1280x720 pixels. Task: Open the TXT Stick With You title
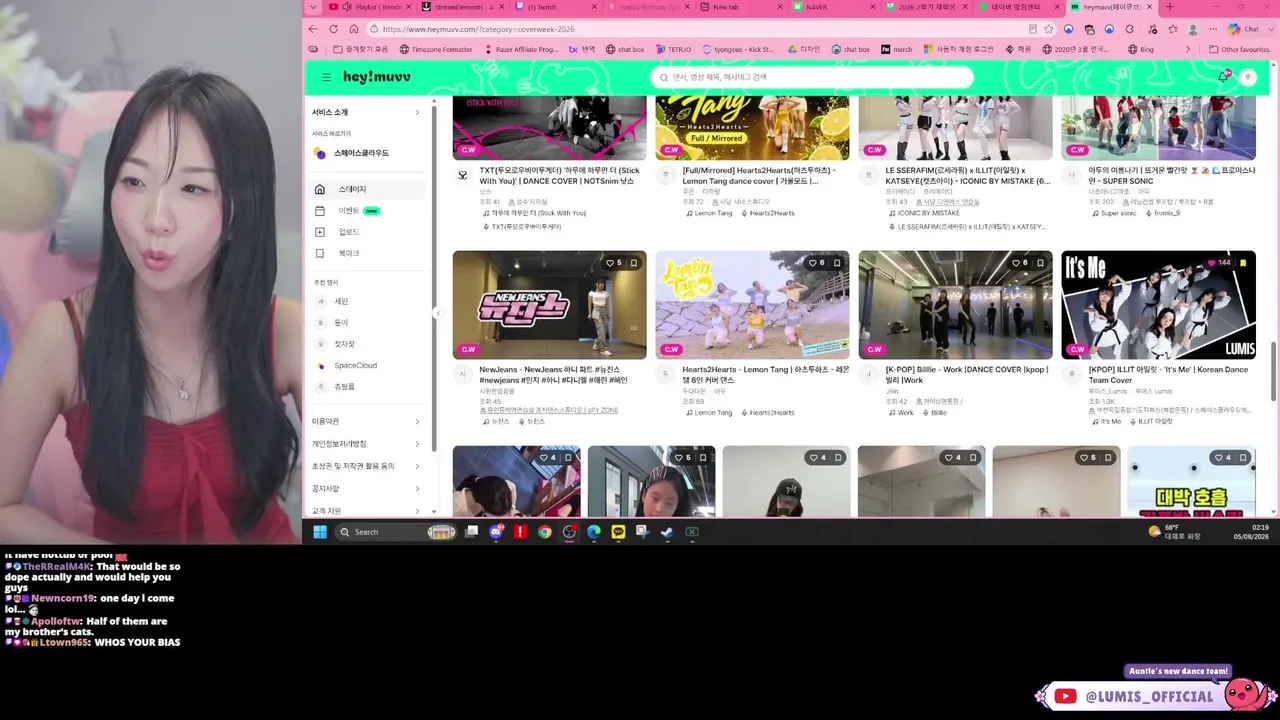click(x=560, y=176)
